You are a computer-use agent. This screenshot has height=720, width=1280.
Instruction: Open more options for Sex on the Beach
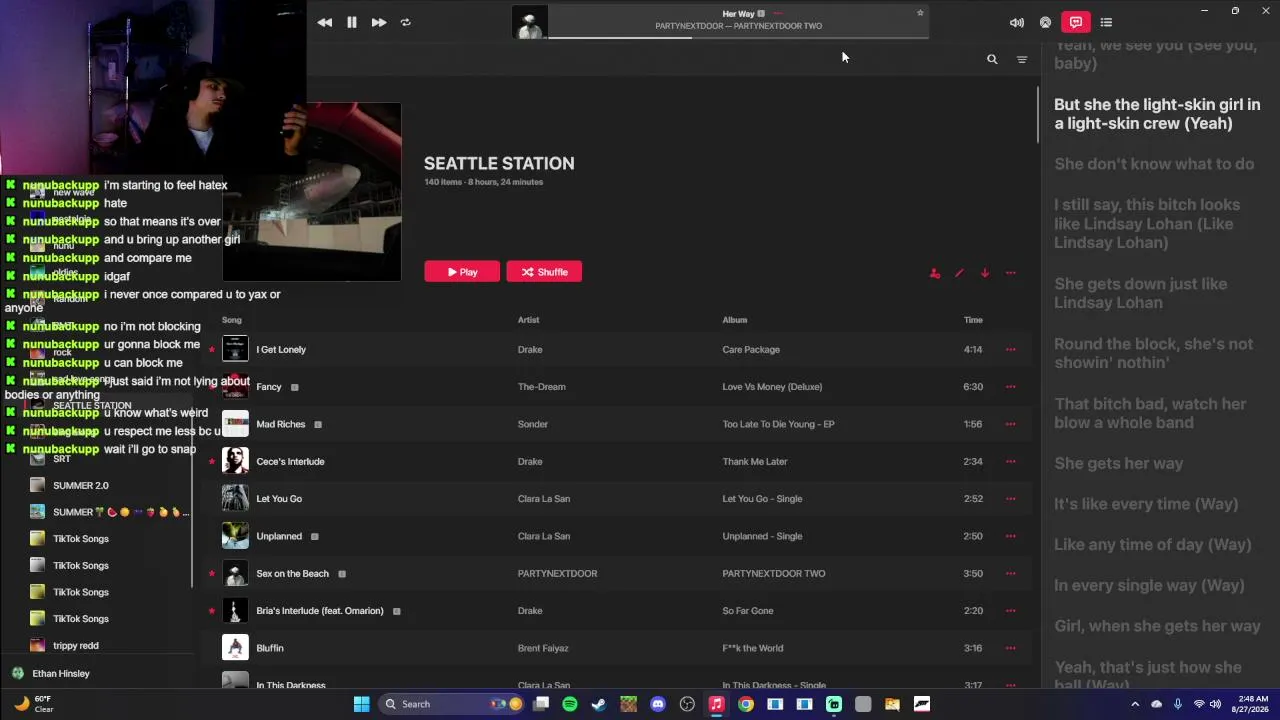pos(1011,574)
